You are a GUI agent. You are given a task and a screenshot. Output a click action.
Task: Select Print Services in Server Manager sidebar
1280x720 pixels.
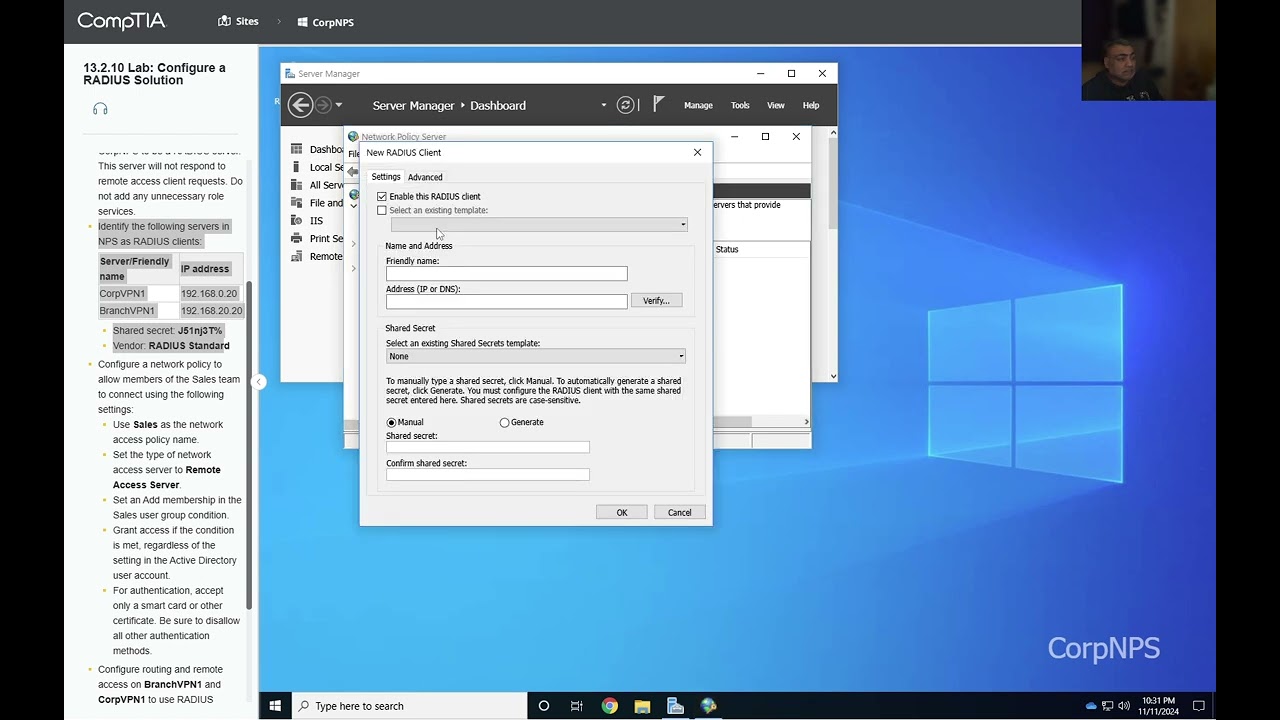(x=326, y=239)
